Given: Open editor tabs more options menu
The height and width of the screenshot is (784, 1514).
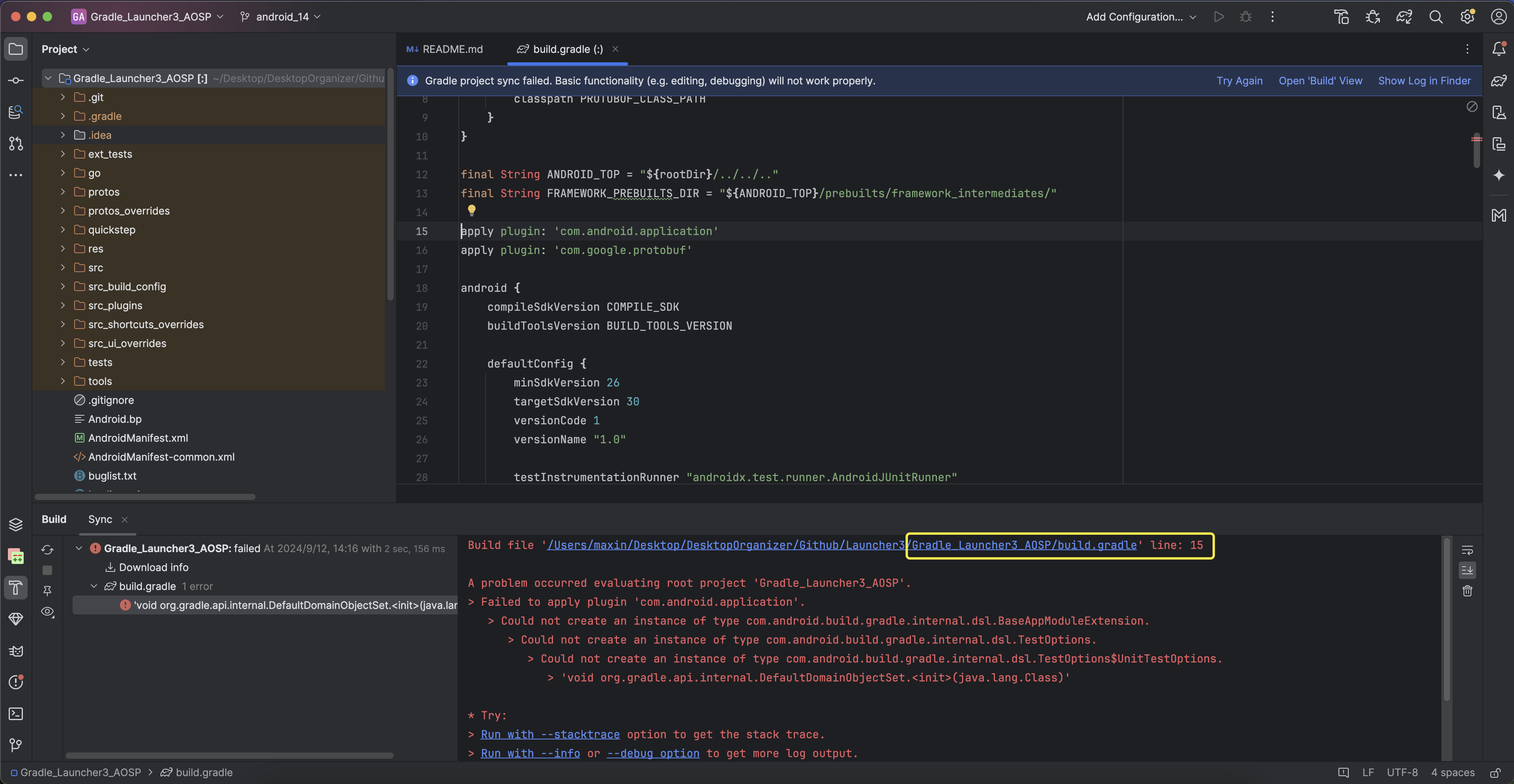Looking at the screenshot, I should (1467, 49).
